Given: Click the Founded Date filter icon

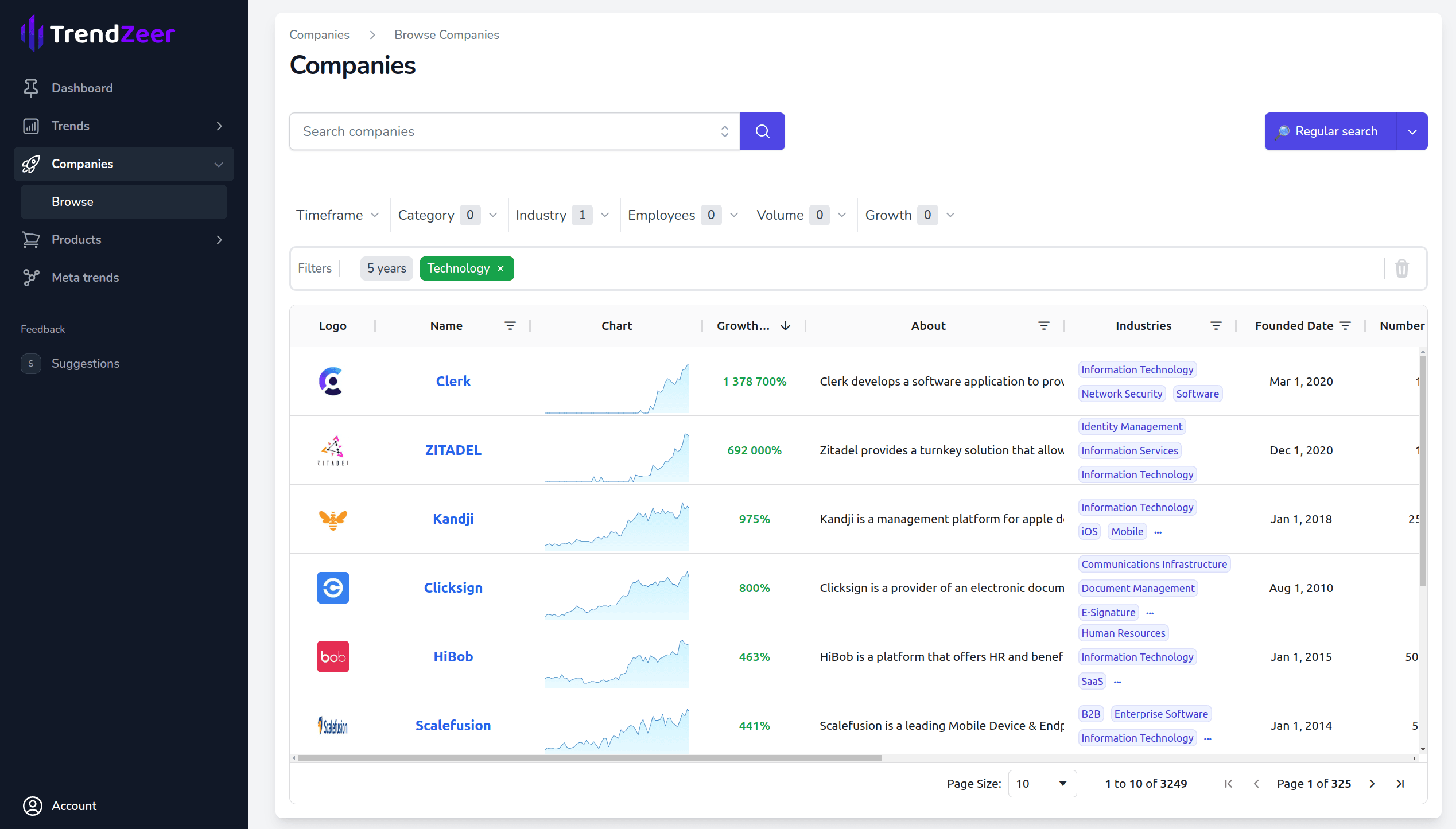Looking at the screenshot, I should coord(1345,325).
